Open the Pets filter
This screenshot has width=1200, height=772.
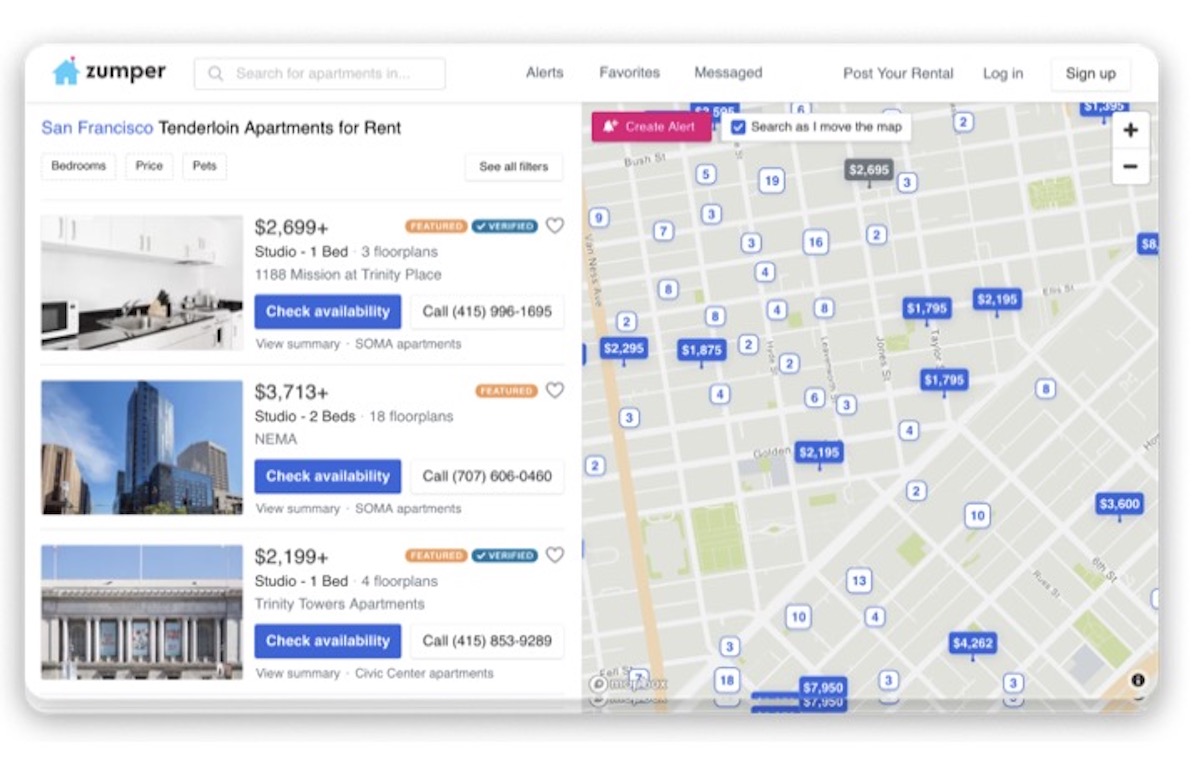click(x=204, y=166)
